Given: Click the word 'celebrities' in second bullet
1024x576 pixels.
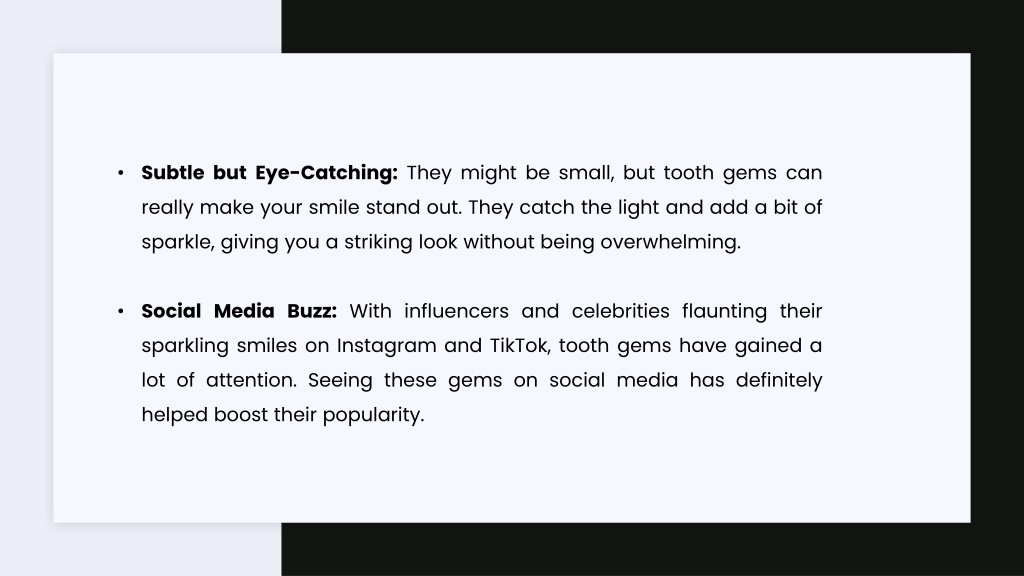Looking at the screenshot, I should [620, 311].
